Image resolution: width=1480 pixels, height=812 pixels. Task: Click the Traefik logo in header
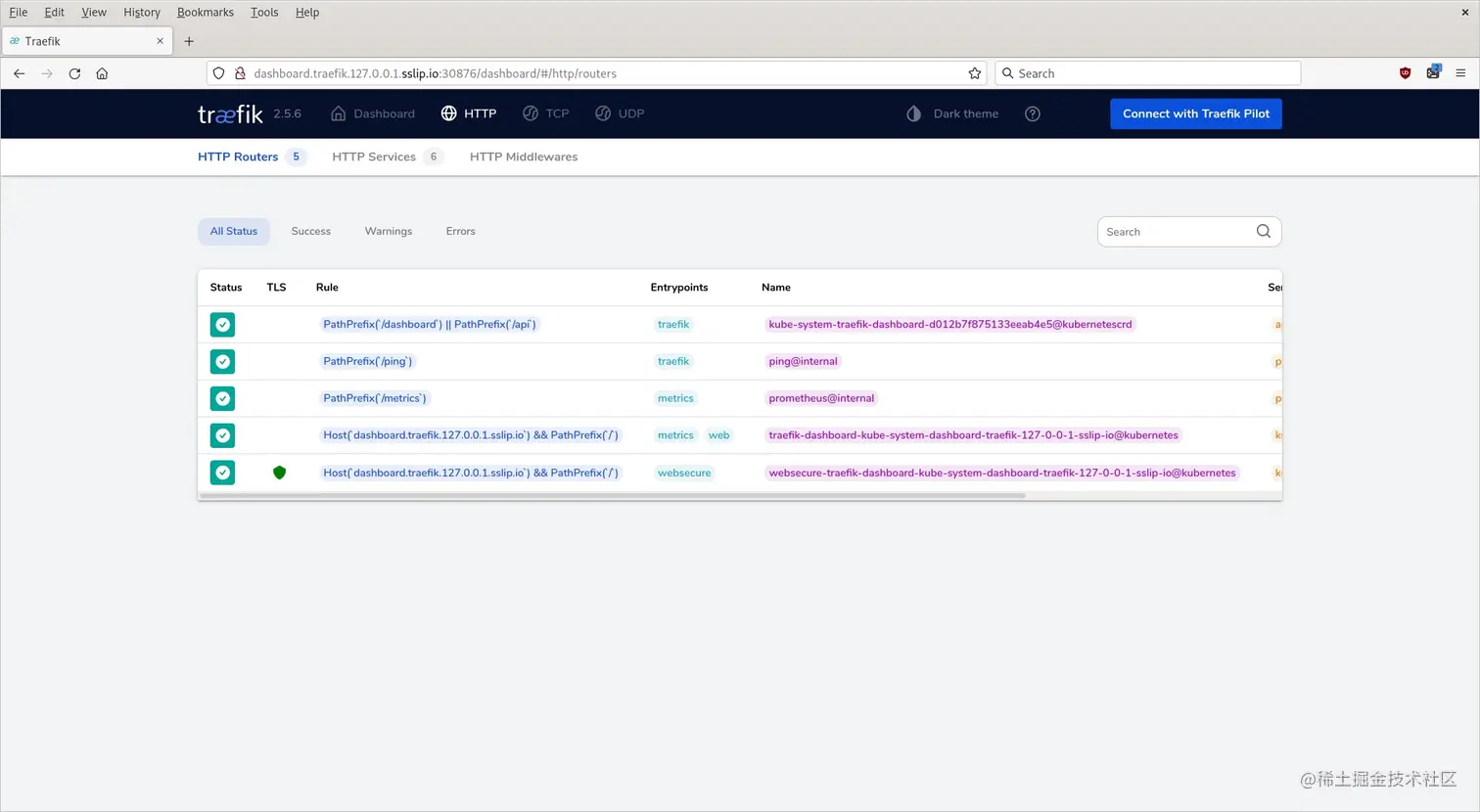pos(230,113)
